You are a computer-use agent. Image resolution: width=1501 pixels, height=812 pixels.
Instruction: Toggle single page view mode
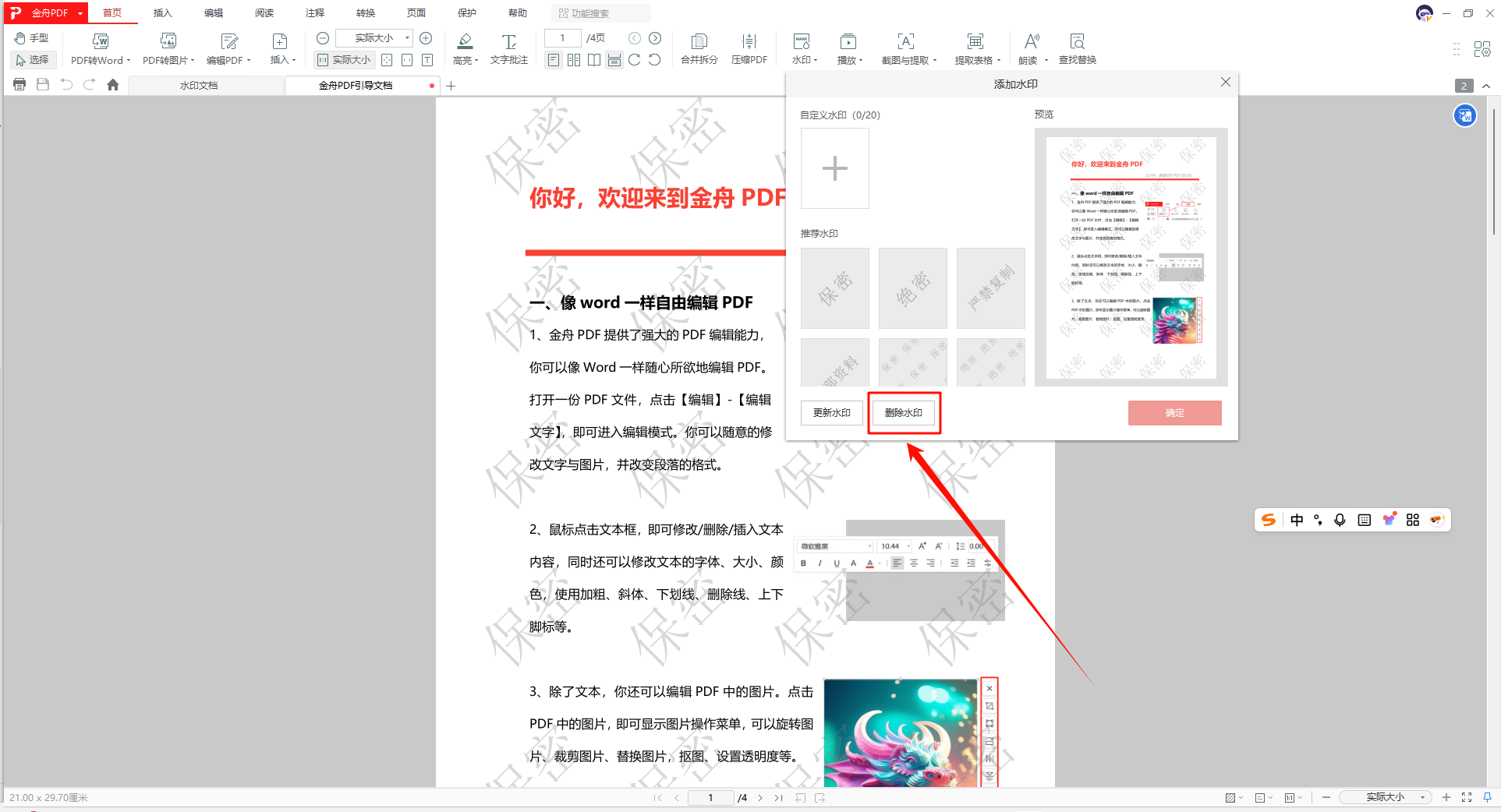click(554, 59)
